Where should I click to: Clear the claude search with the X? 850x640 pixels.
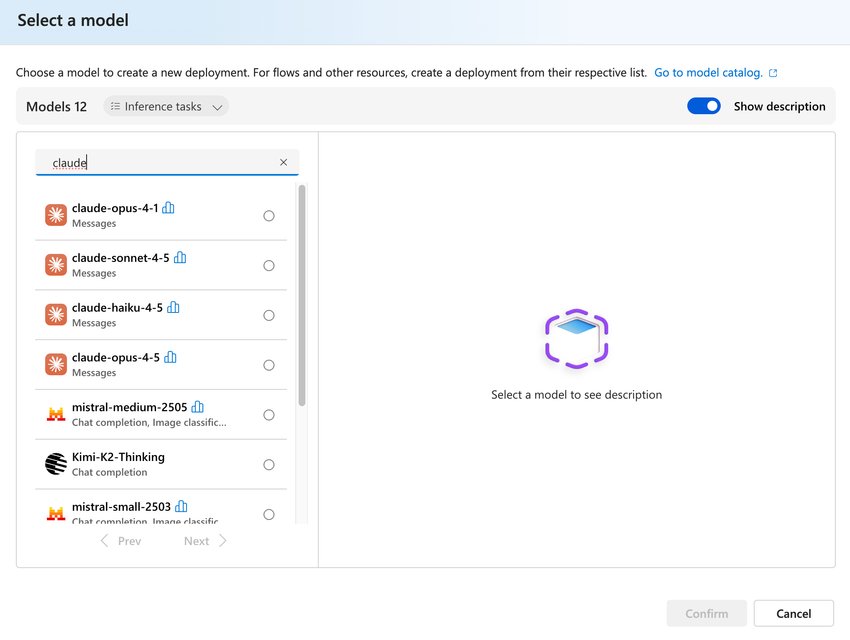click(283, 161)
